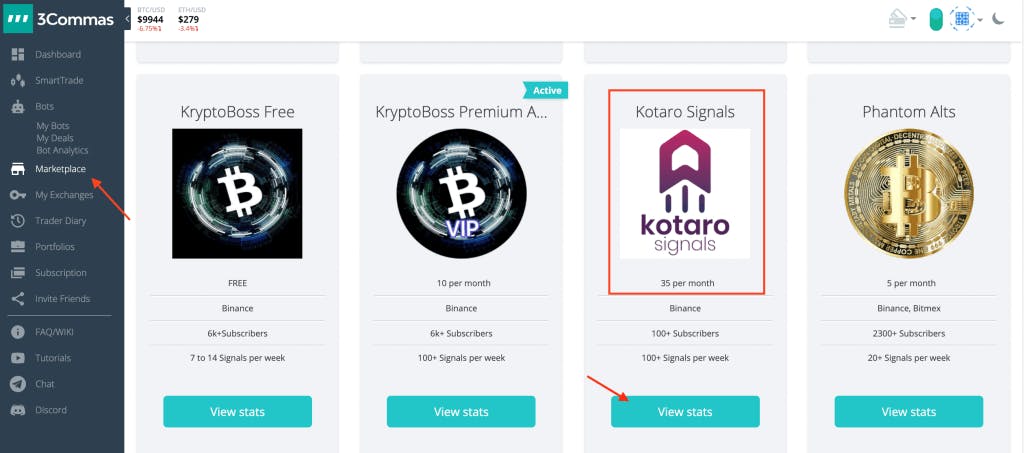View stats for KryptoBoss Free
Screen dimensions: 1024x453
click(x=237, y=411)
